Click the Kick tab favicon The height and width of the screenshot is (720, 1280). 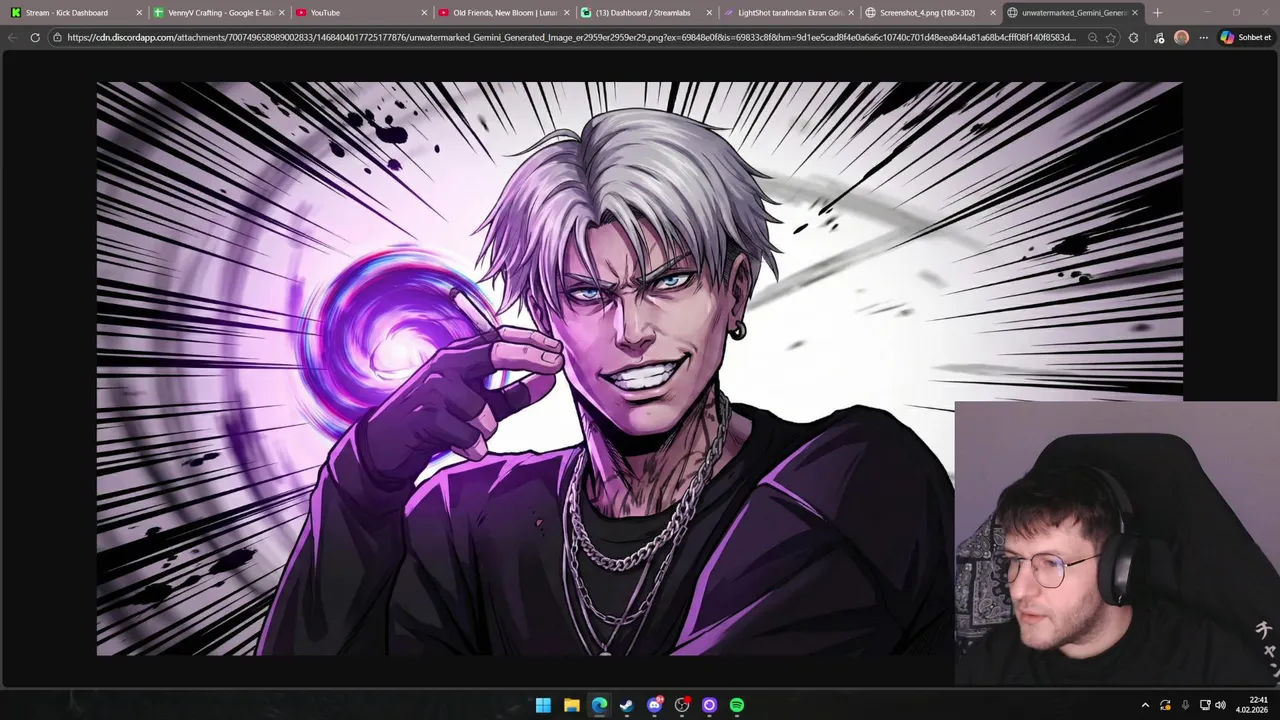(x=15, y=13)
